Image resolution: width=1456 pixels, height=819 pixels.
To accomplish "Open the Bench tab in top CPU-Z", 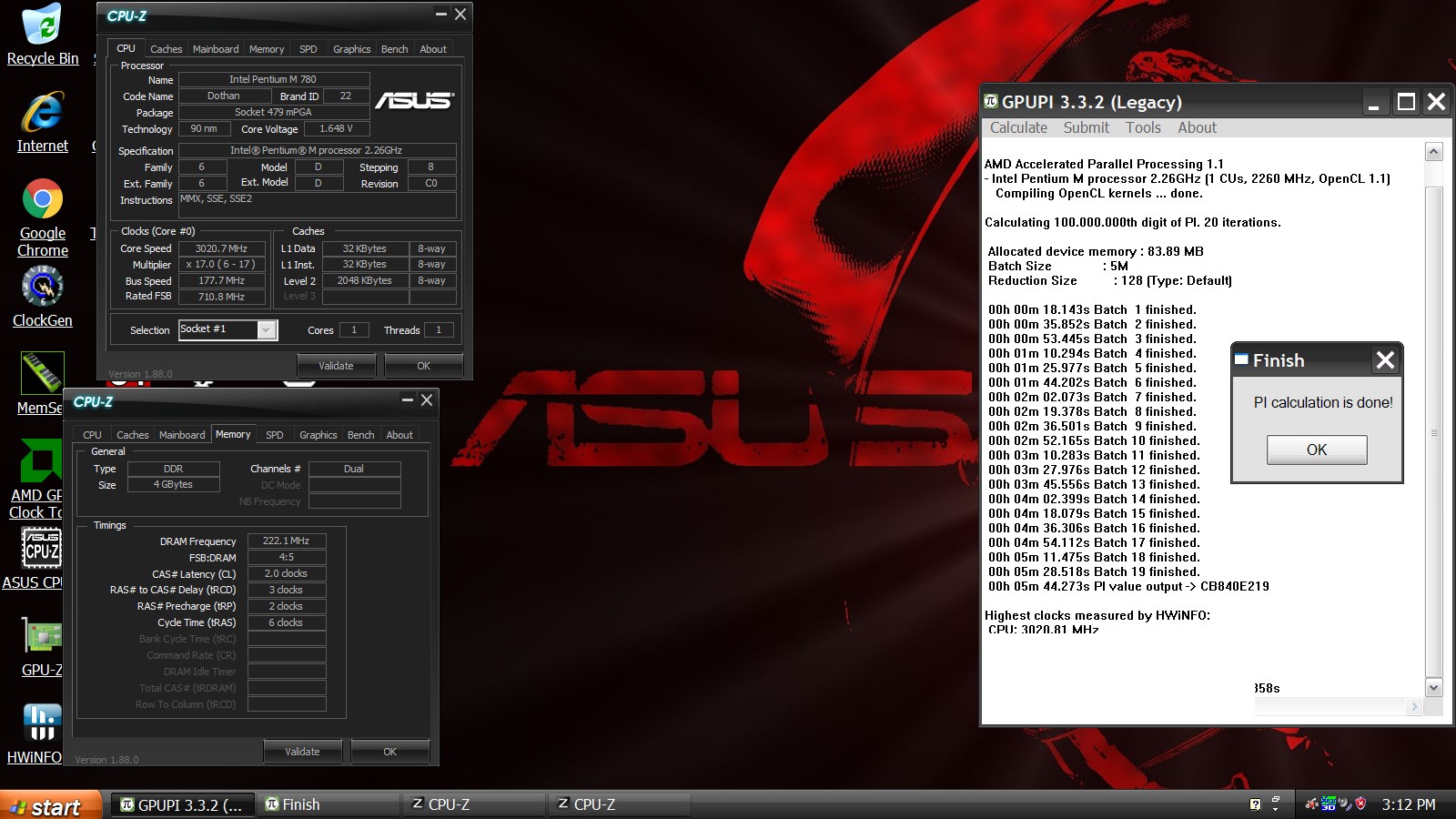I will pyautogui.click(x=394, y=49).
